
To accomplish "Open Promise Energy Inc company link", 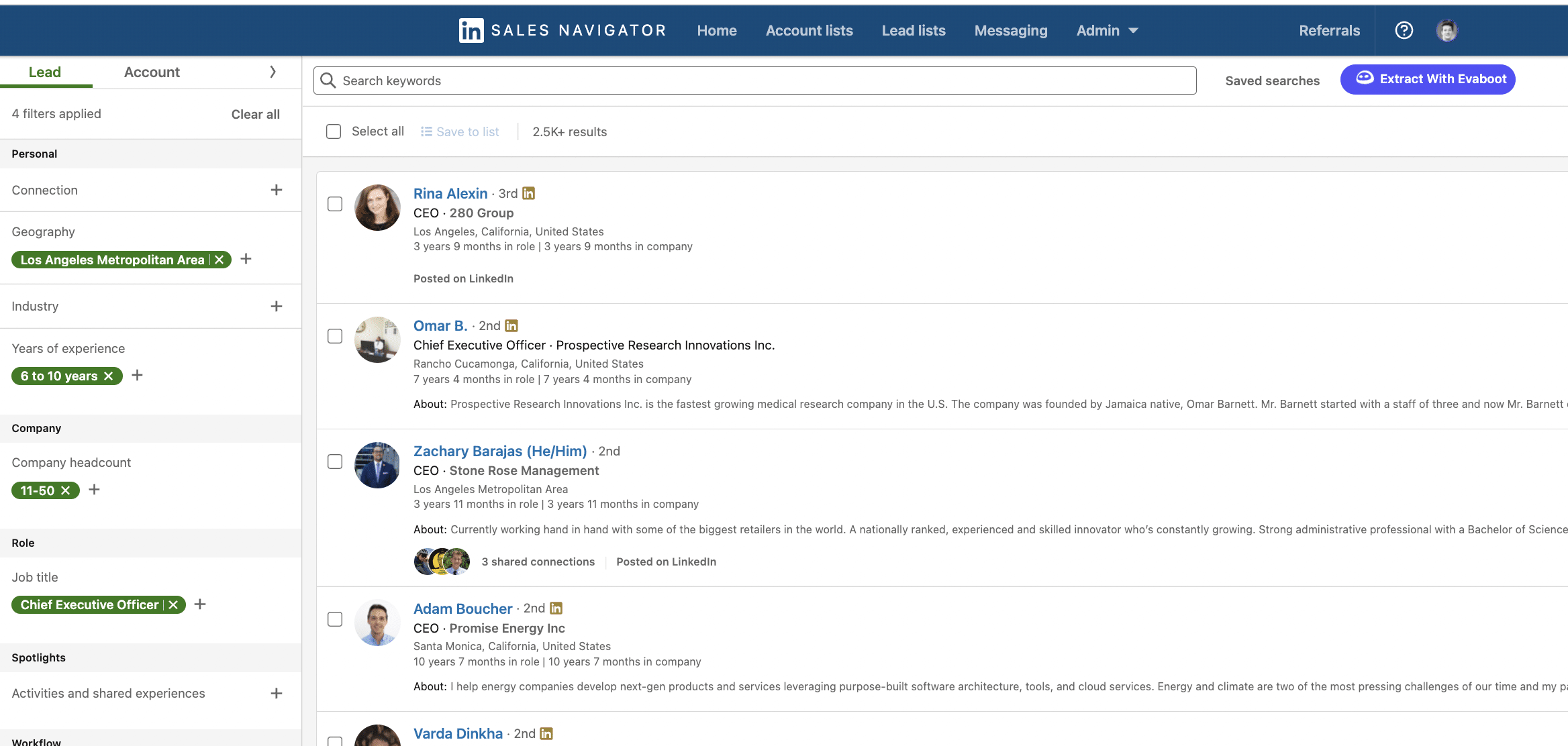I will pos(507,628).
